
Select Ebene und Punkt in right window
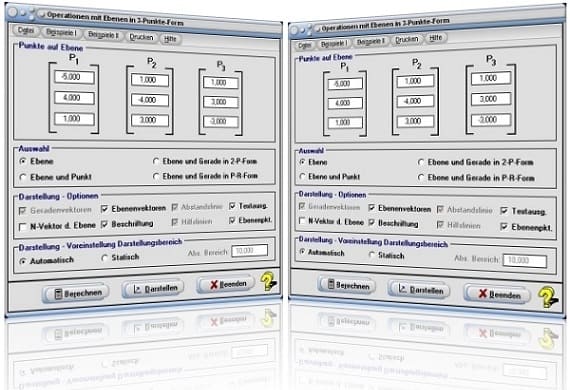coord(330,177)
